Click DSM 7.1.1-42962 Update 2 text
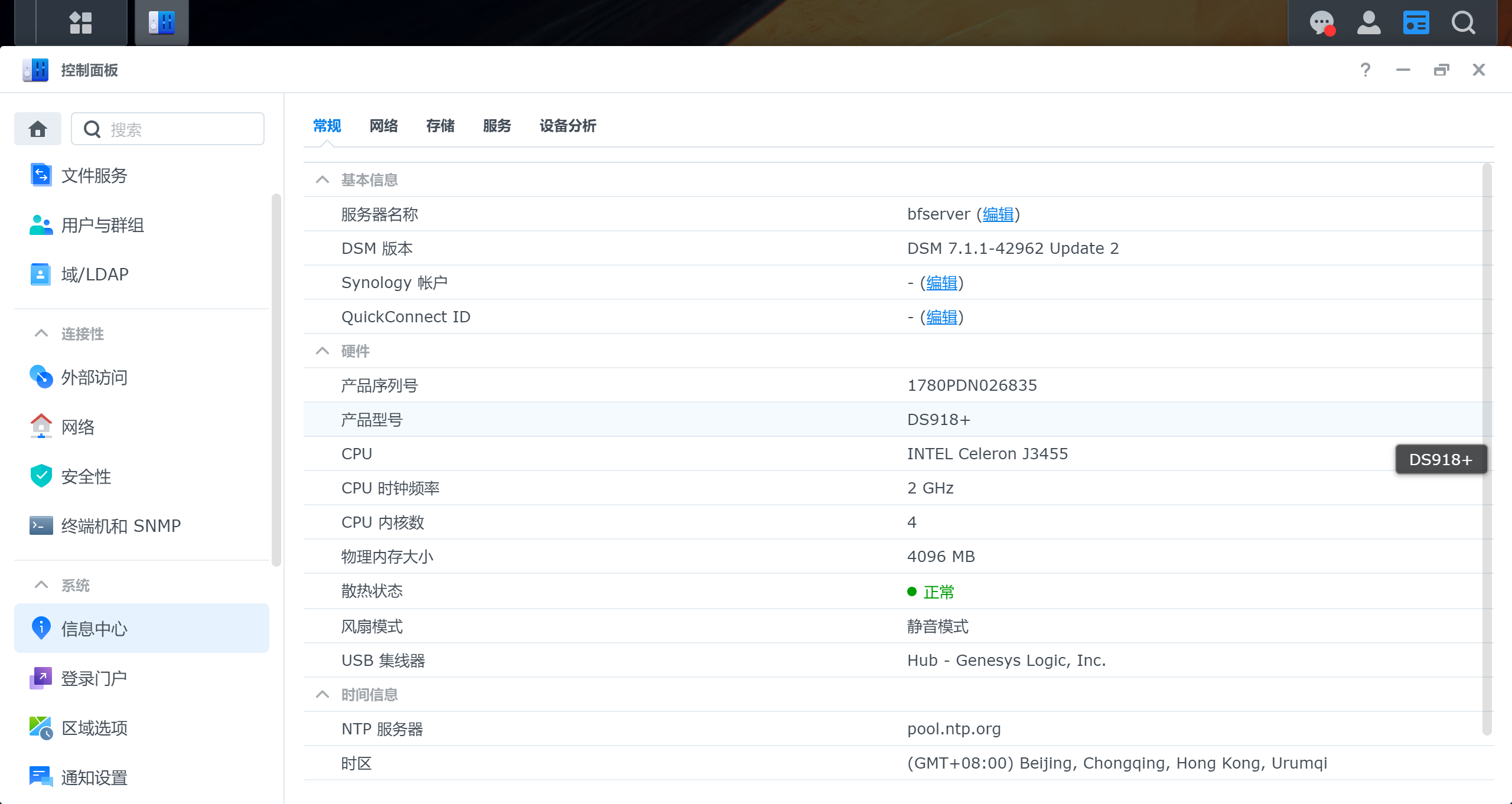This screenshot has width=1512, height=804. 1013,249
